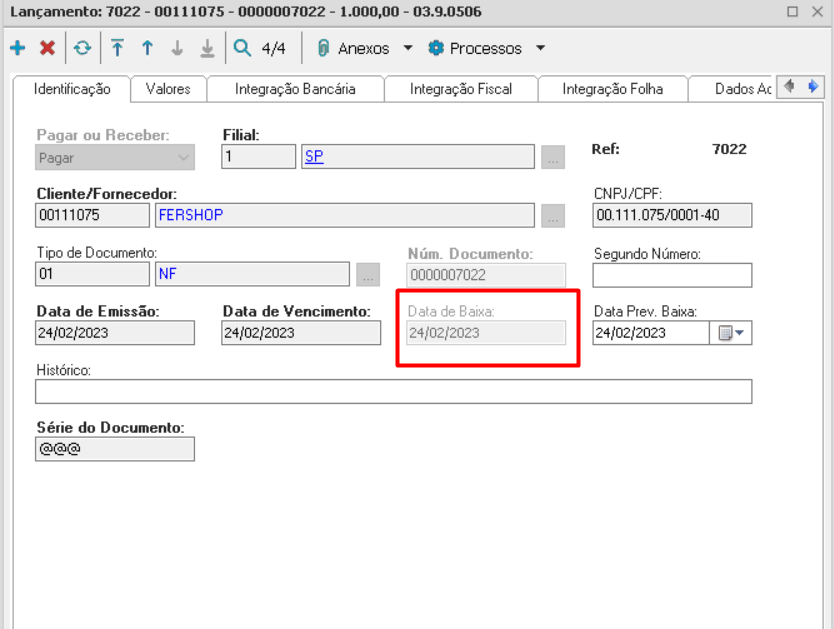Click the Data de Emissão field
Screen dimensions: 834x629
point(115,333)
